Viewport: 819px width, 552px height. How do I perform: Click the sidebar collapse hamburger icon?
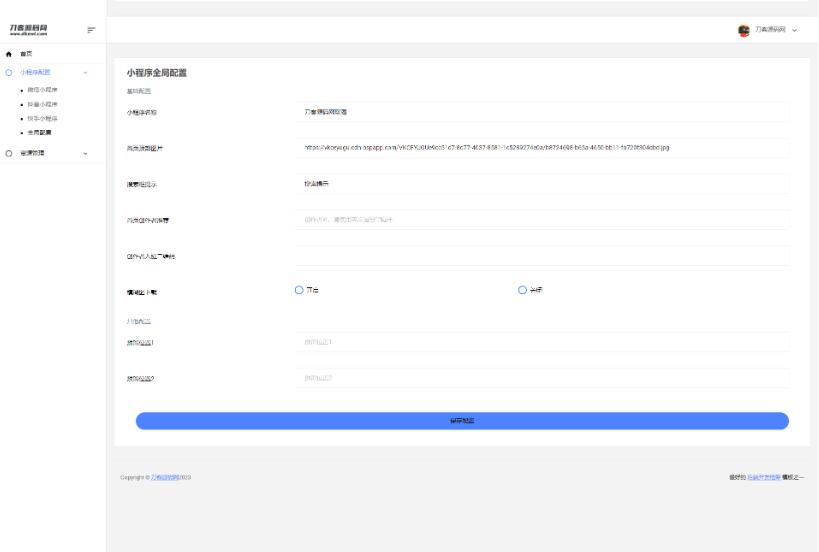click(x=92, y=30)
